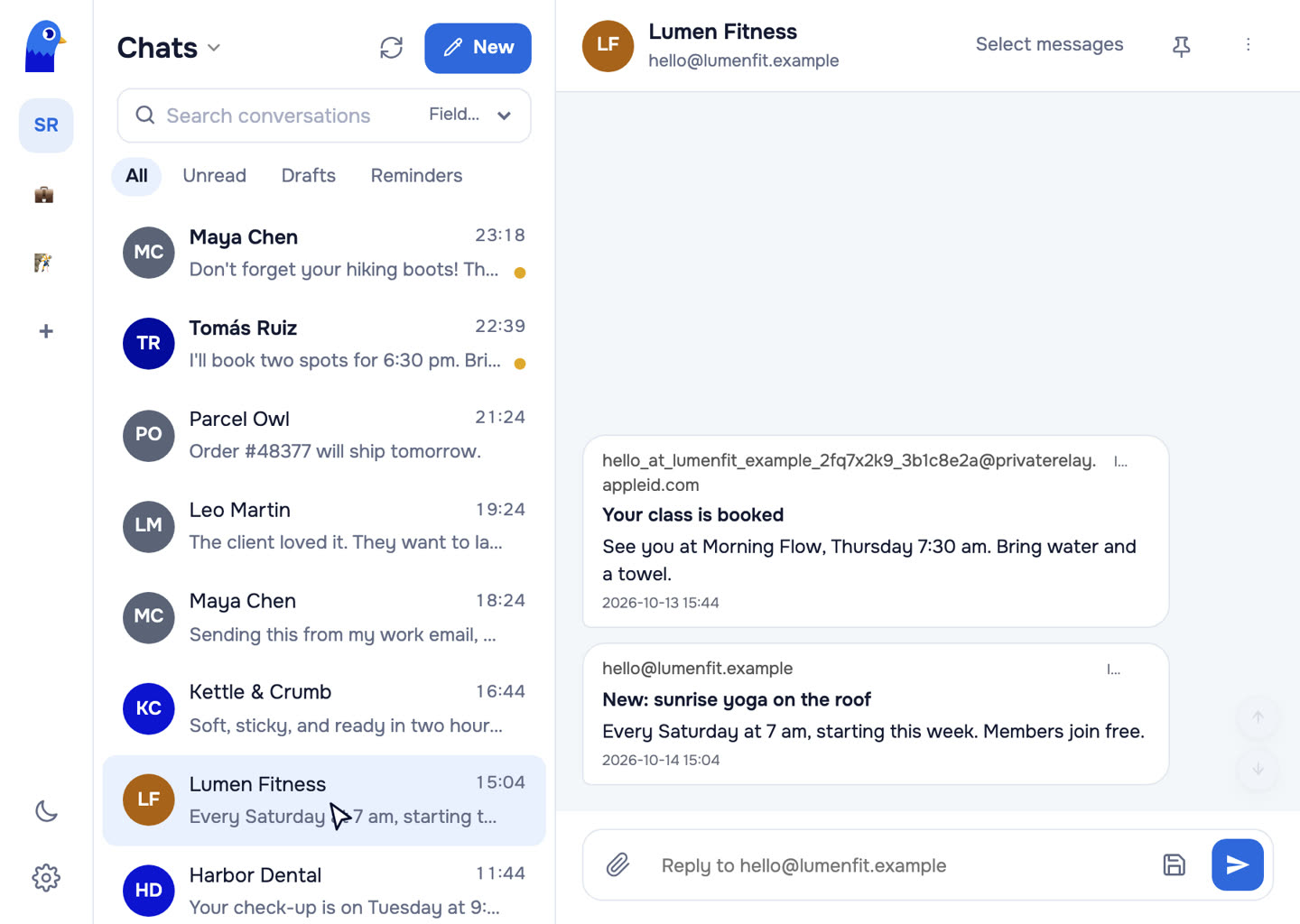1300x924 pixels.
Task: Select the All tab
Action: click(136, 176)
